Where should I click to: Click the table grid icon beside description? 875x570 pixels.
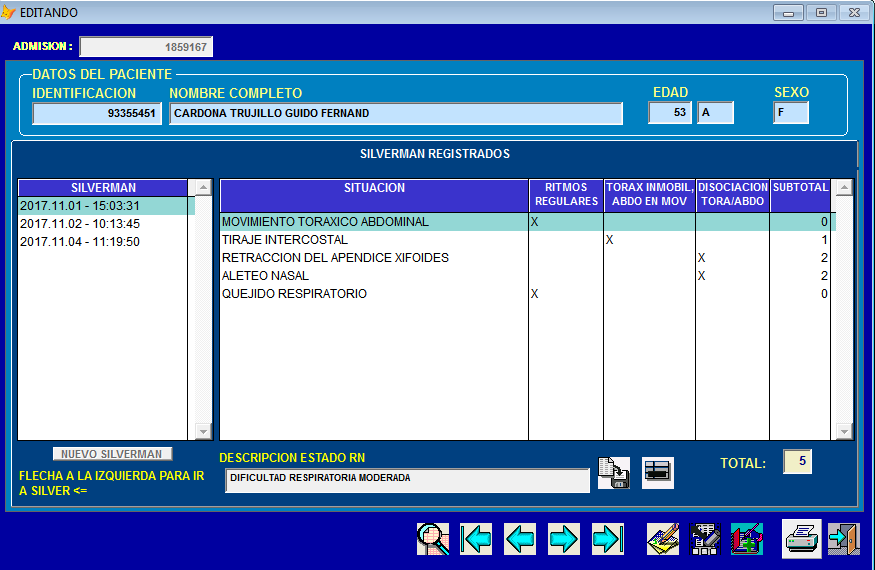pyautogui.click(x=658, y=473)
